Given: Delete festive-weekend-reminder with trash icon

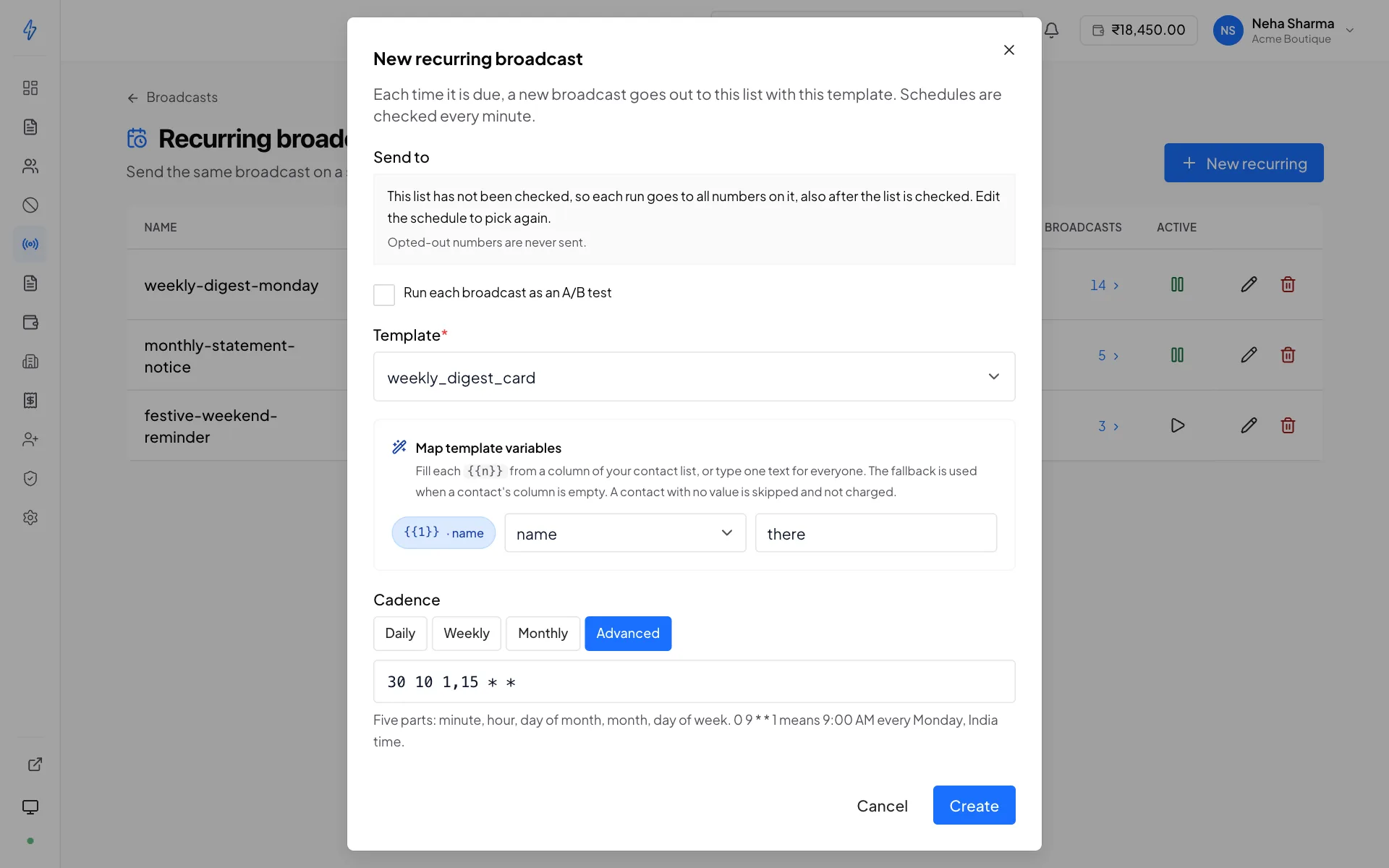Looking at the screenshot, I should (x=1288, y=425).
